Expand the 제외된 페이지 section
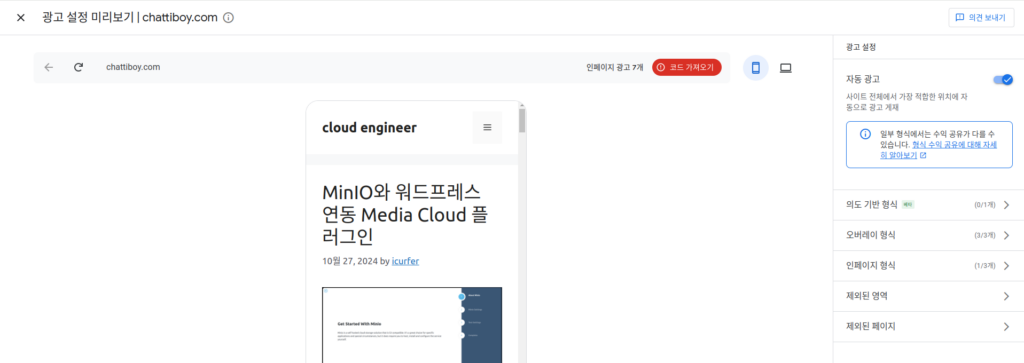 (x=928, y=326)
